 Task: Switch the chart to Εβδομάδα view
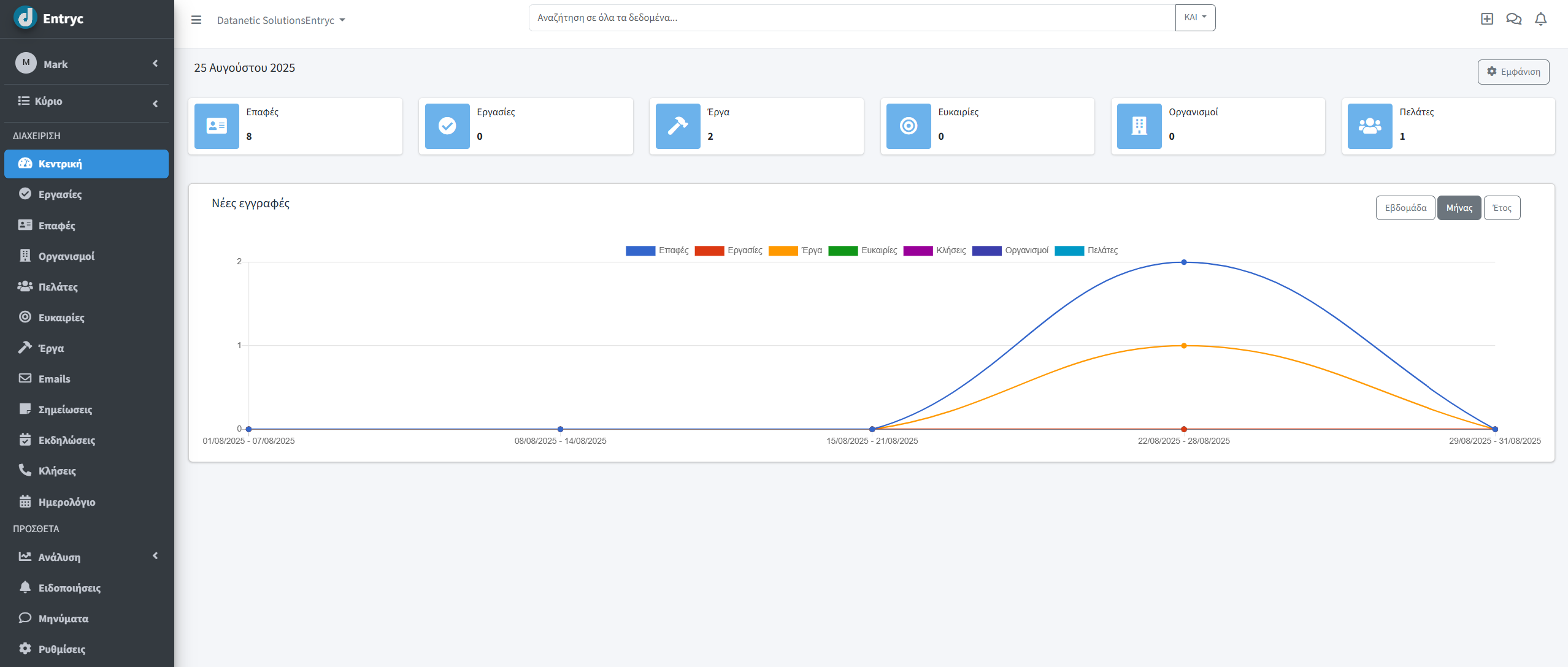(1405, 207)
